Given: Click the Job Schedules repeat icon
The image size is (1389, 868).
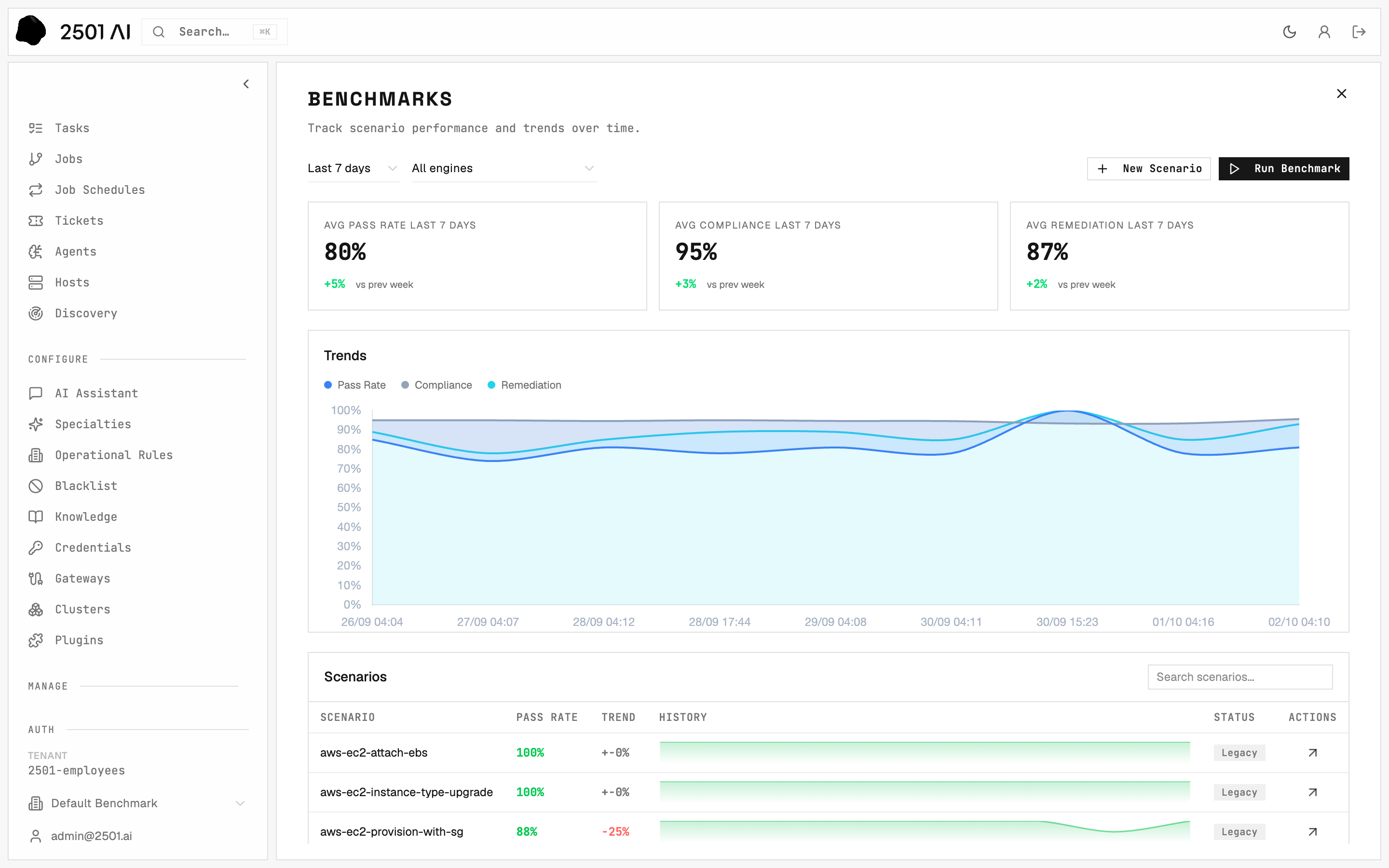Looking at the screenshot, I should tap(36, 190).
